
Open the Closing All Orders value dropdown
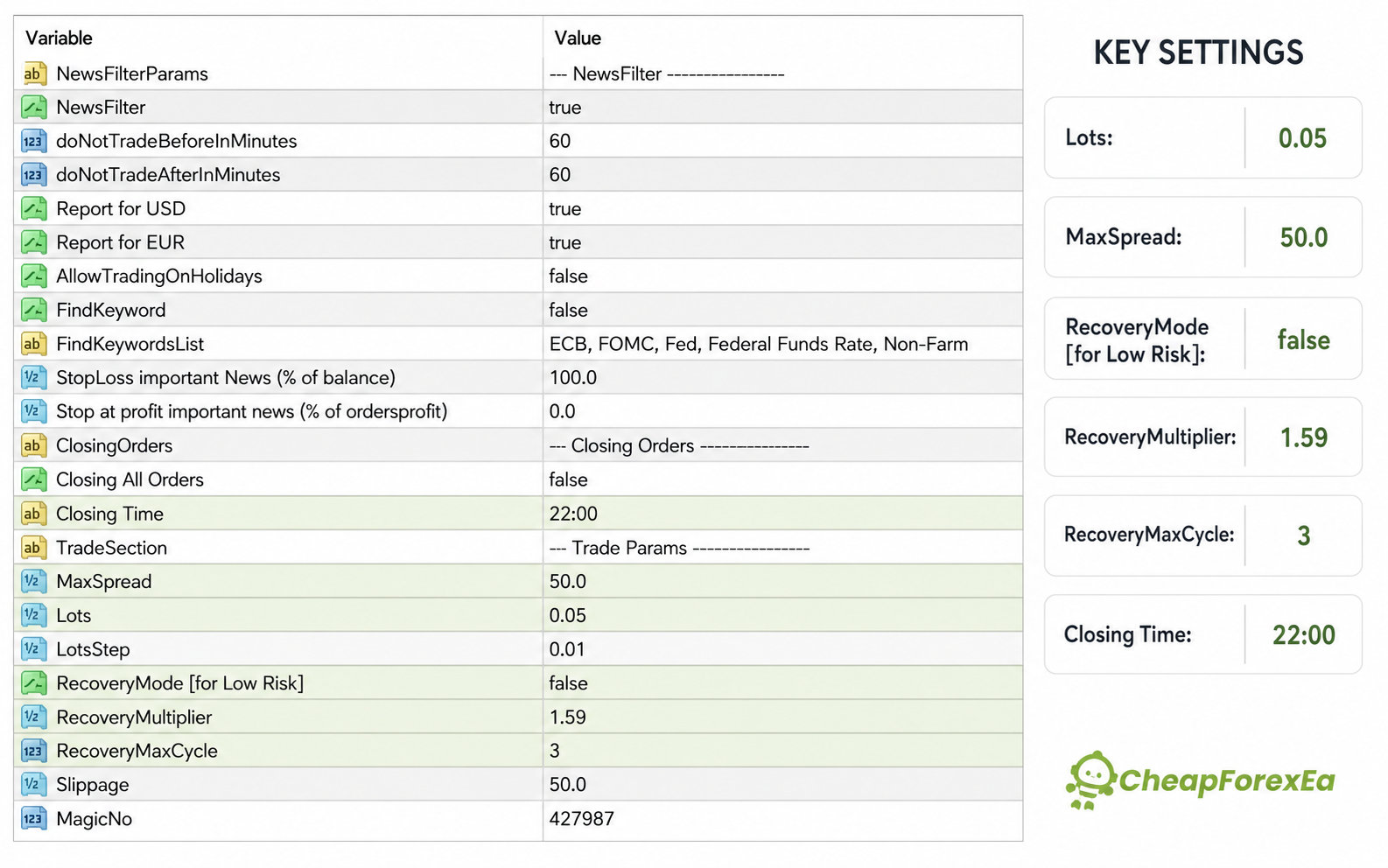pos(782,479)
